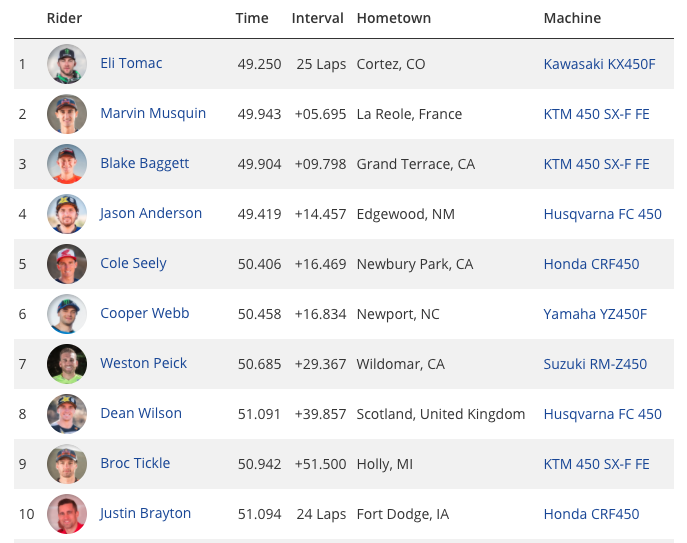Click the Machine column header

pos(572,18)
